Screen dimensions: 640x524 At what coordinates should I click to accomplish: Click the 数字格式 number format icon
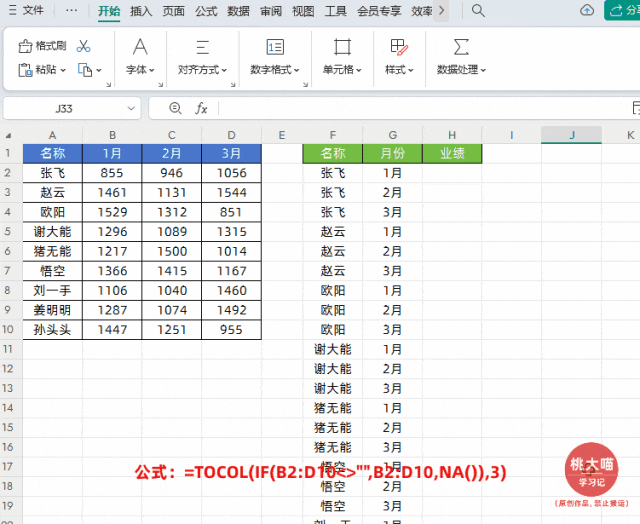click(x=275, y=47)
